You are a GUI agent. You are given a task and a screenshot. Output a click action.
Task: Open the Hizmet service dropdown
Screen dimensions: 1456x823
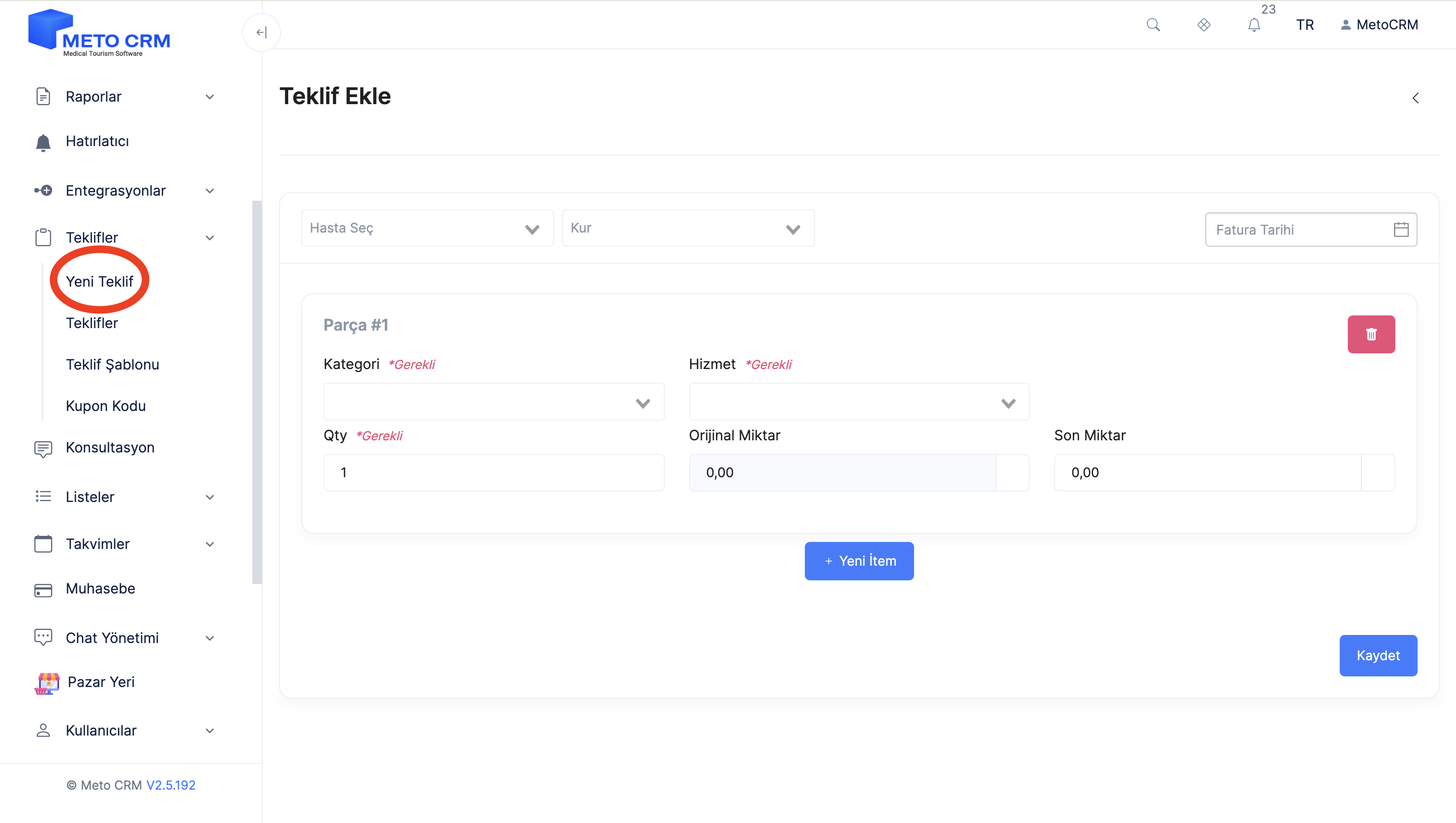[858, 402]
